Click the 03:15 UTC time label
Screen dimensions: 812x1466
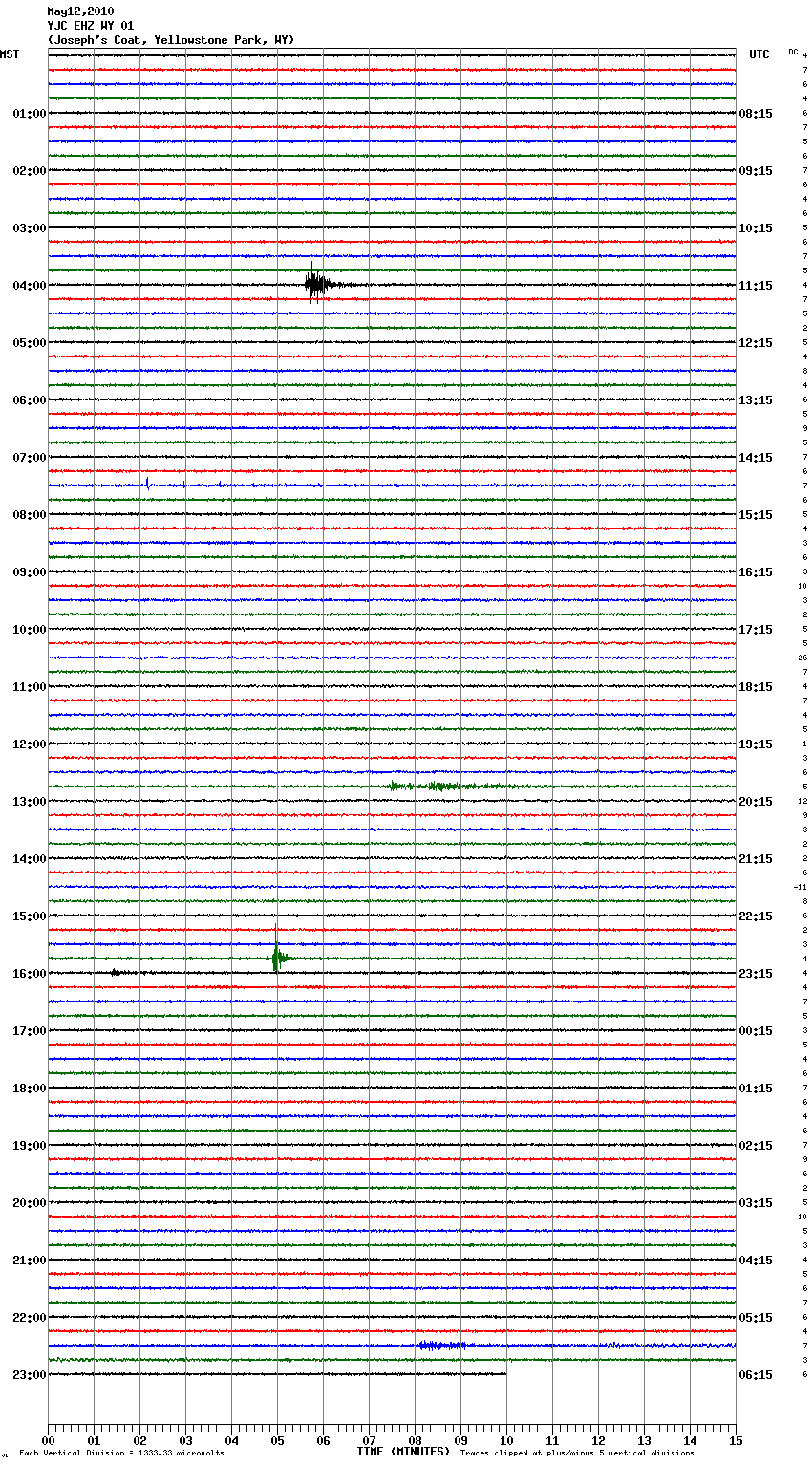point(756,1203)
